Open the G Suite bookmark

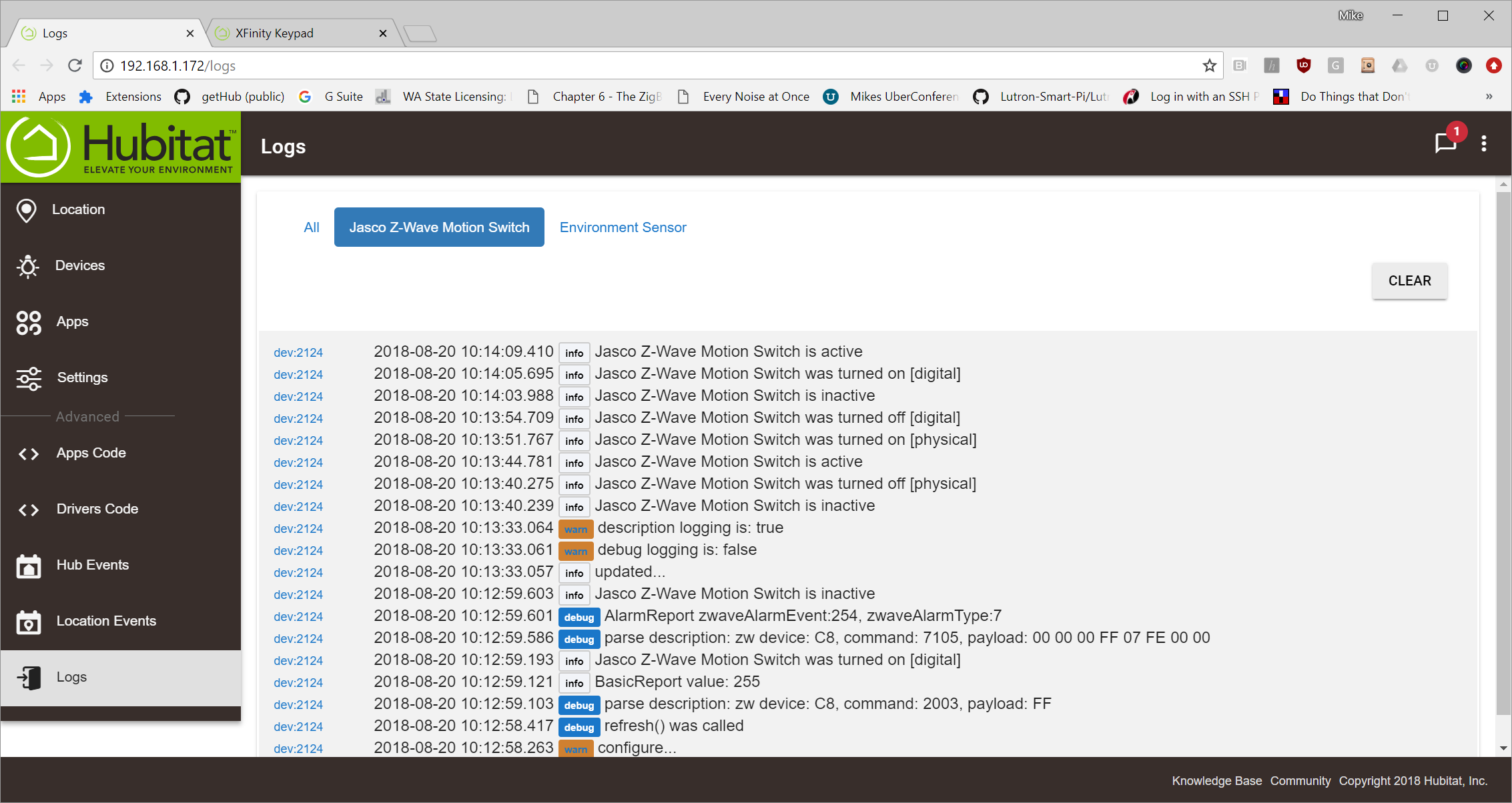tap(331, 97)
